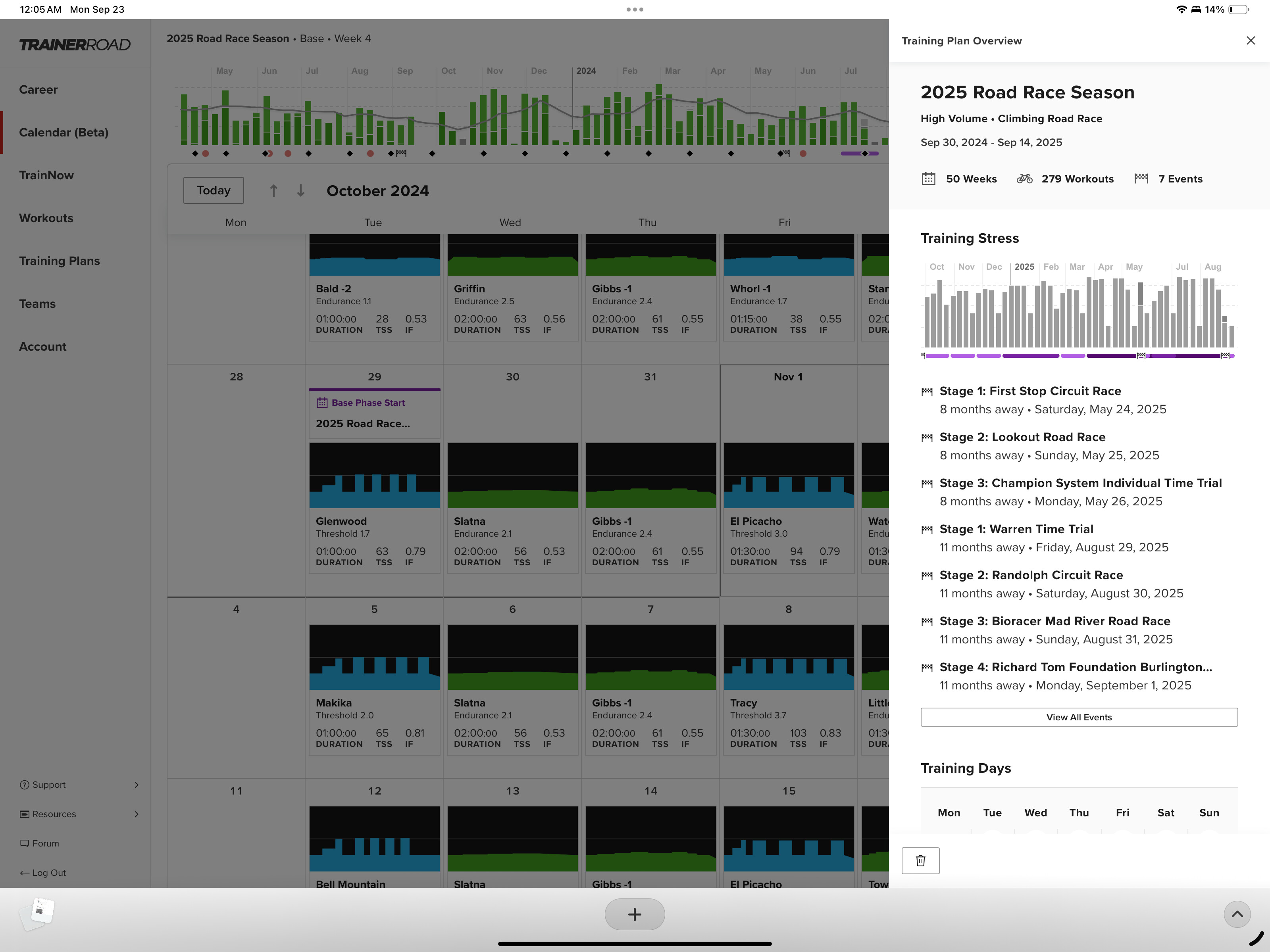Viewport: 1270px width, 952px height.
Task: Open the screenshot thumbnail preview
Action: click(x=38, y=912)
